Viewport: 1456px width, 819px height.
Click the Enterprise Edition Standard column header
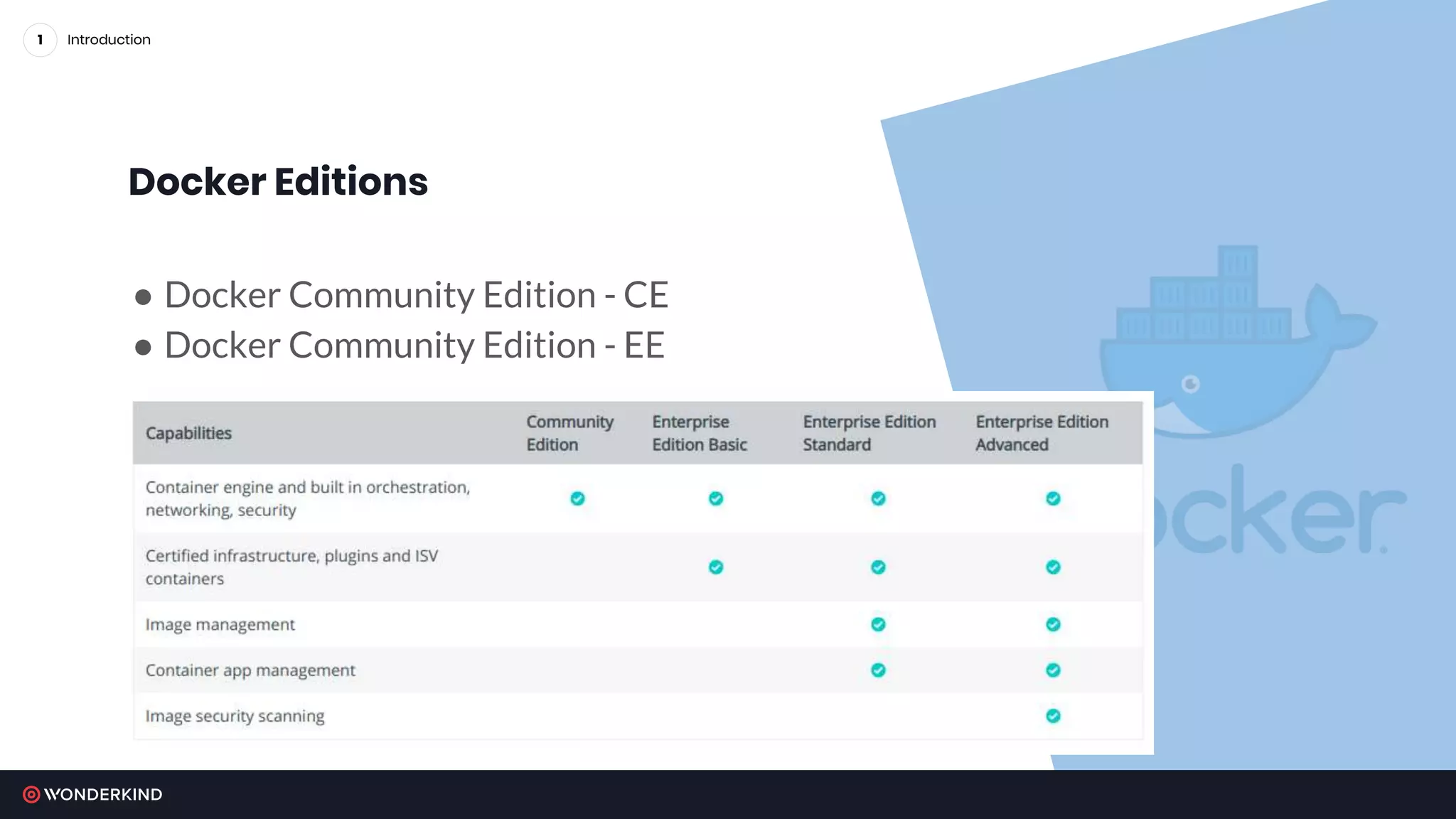pyautogui.click(x=869, y=433)
